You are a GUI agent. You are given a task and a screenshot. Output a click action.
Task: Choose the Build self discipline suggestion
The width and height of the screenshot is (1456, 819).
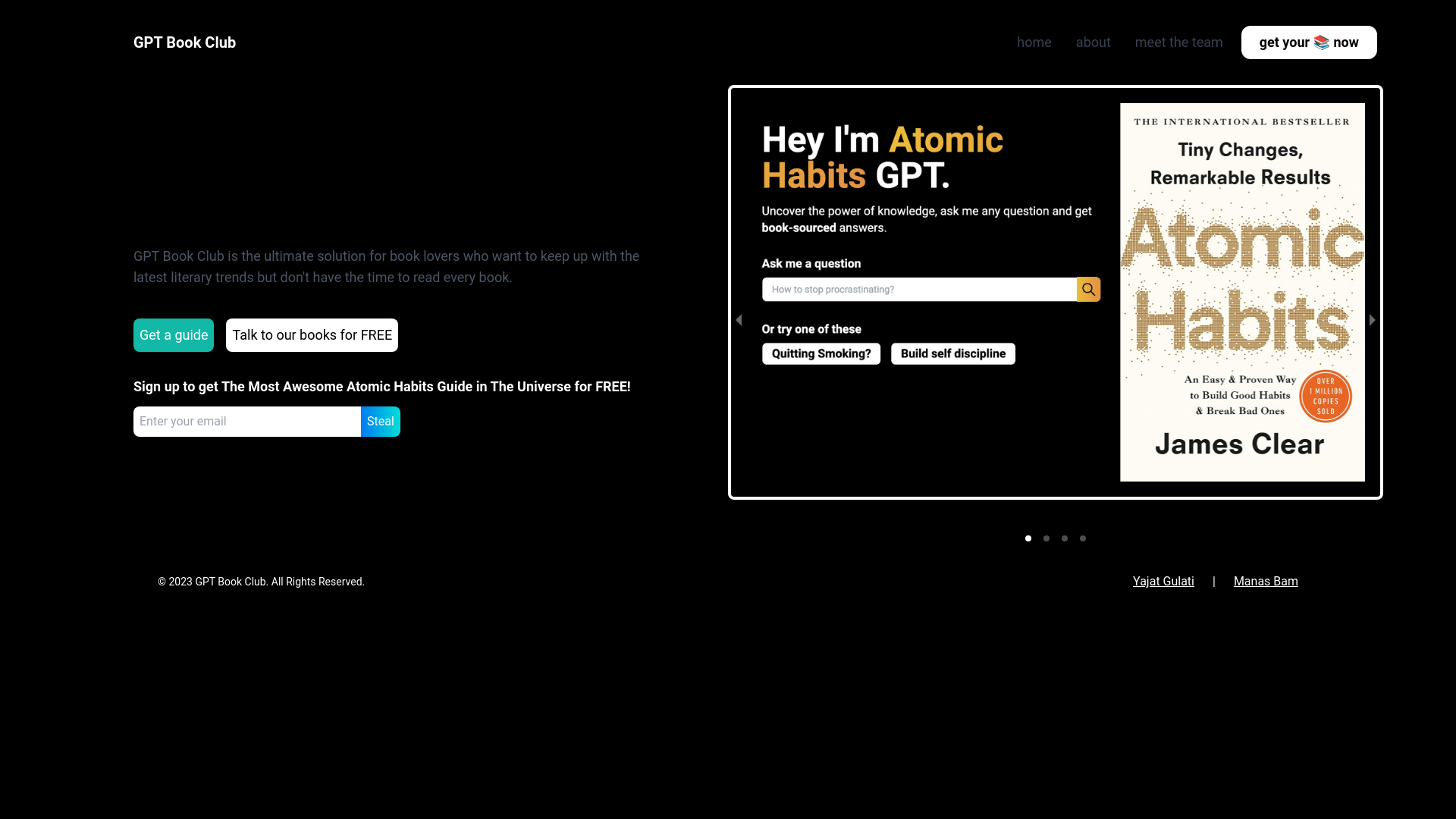952,353
